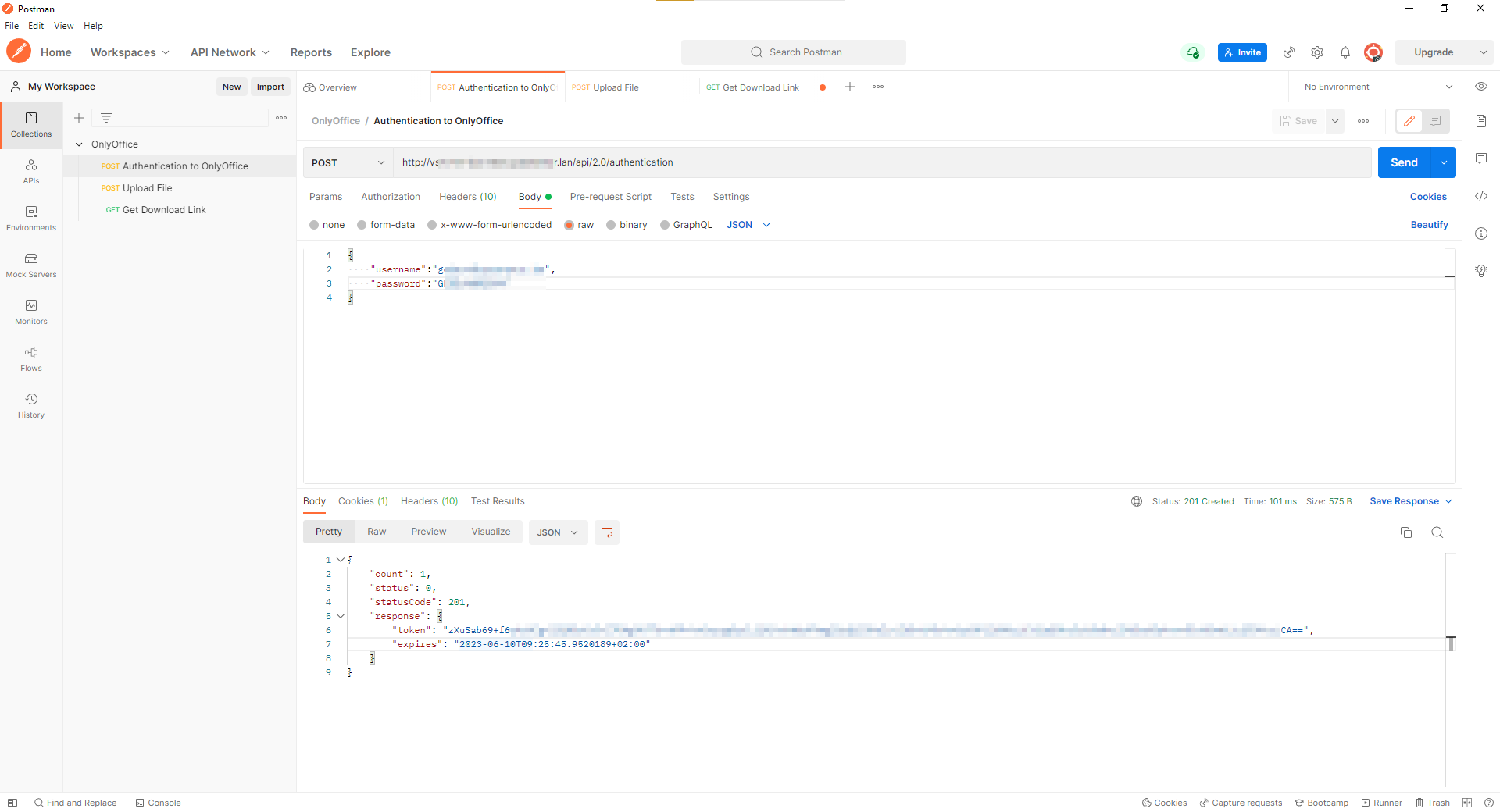
Task: Open the APIs sidebar panel
Action: [31, 172]
